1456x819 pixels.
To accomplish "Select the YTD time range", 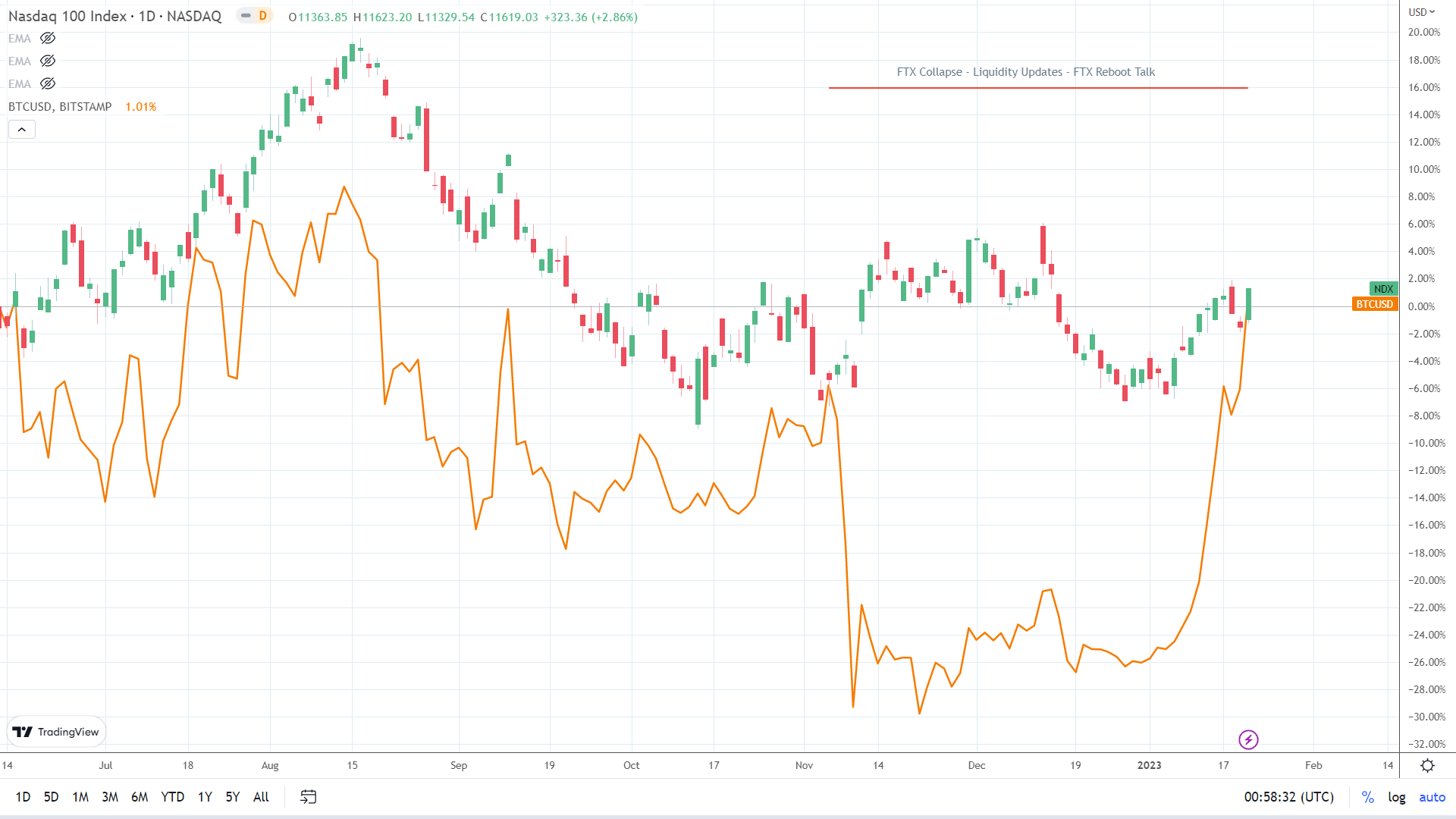I will (173, 797).
